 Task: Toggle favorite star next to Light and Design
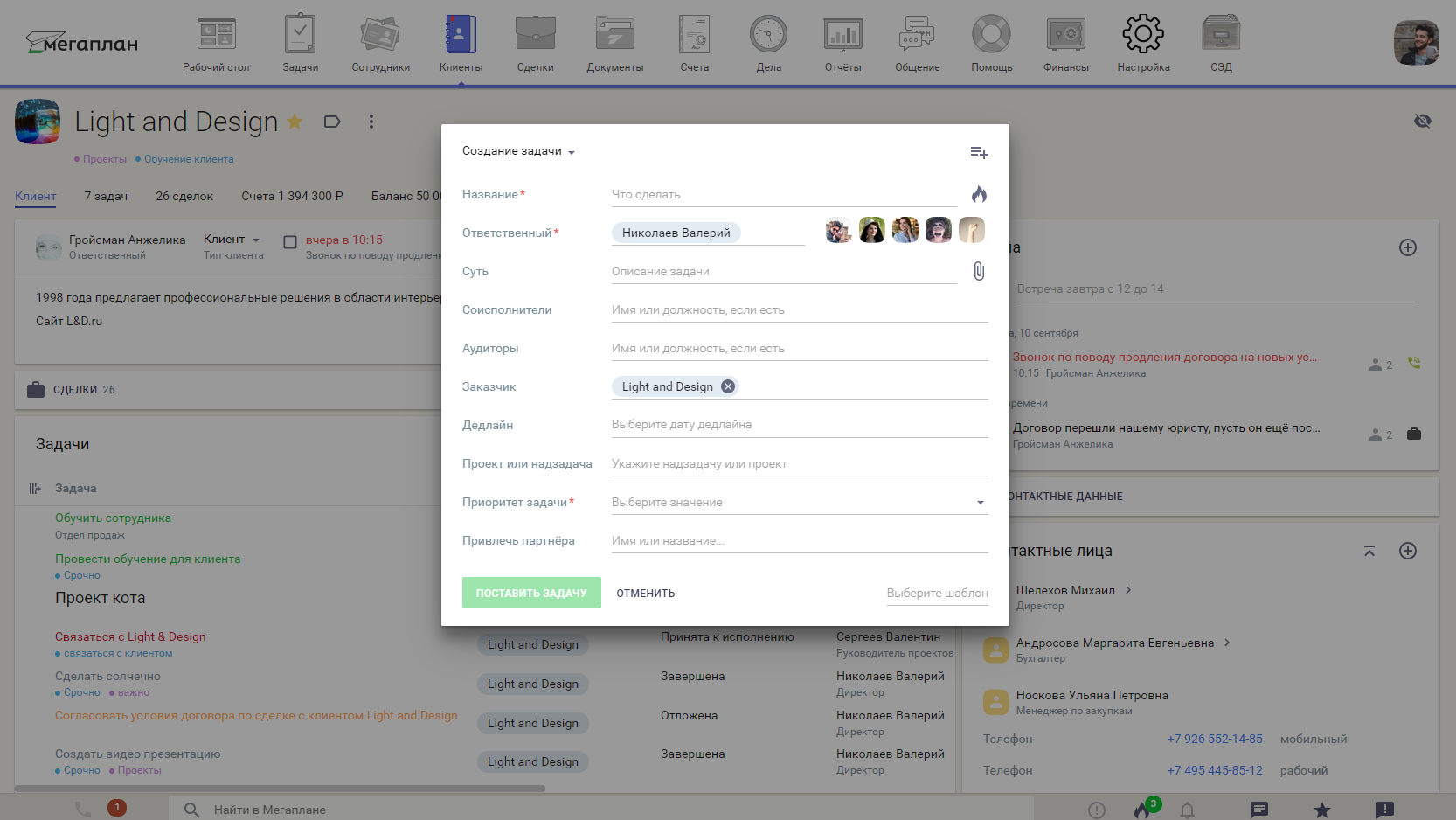[x=295, y=122]
